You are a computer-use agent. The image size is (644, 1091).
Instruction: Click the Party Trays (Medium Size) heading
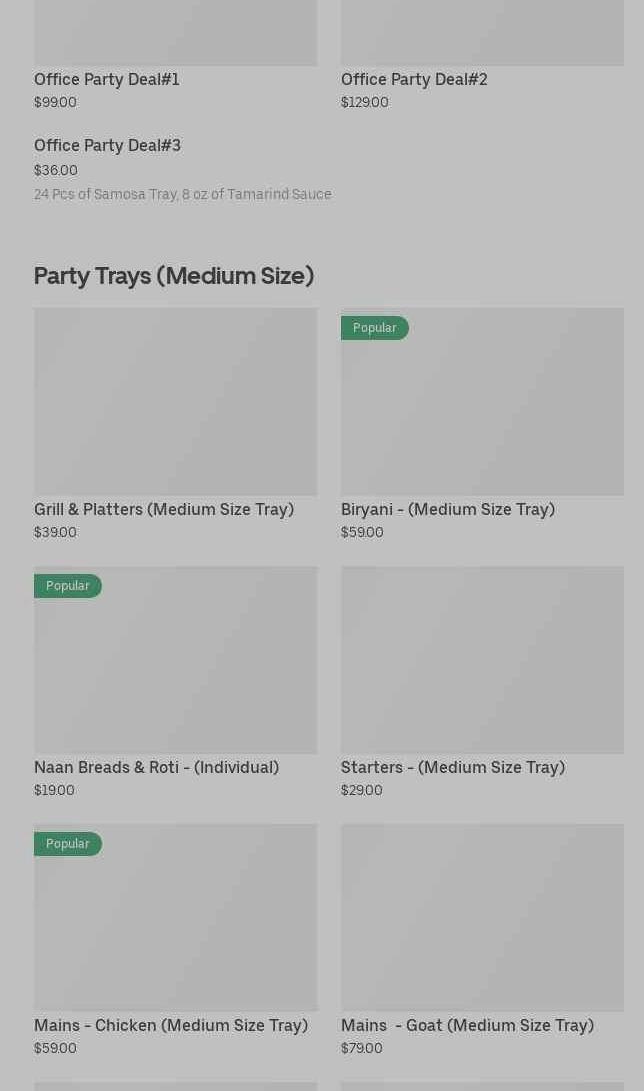click(x=174, y=275)
